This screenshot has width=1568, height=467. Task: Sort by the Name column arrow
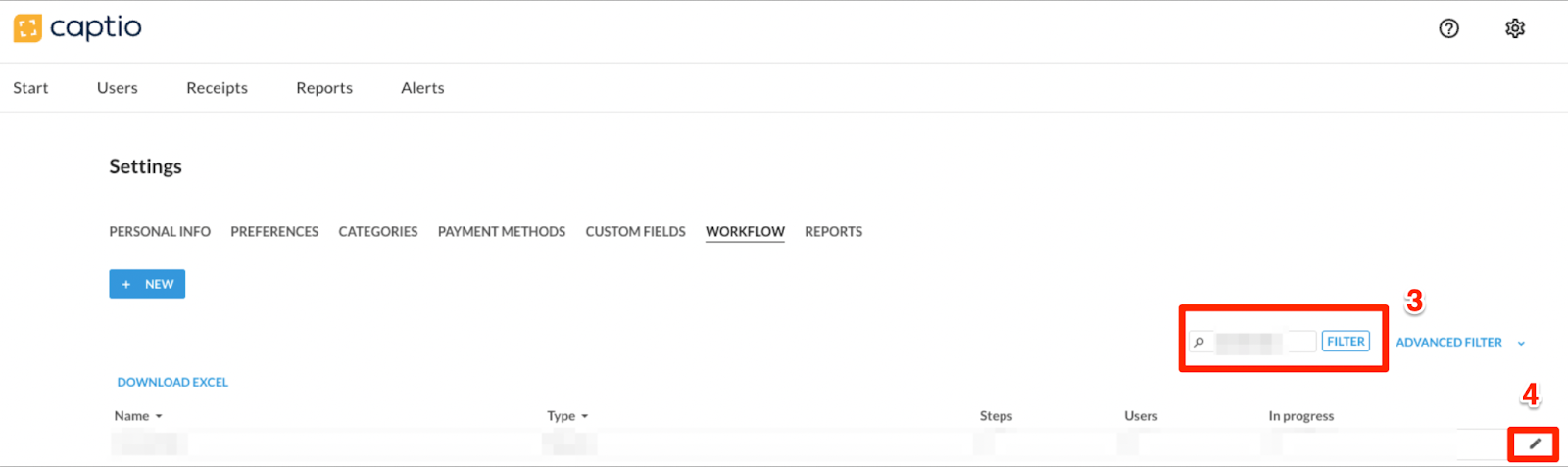pyautogui.click(x=159, y=417)
